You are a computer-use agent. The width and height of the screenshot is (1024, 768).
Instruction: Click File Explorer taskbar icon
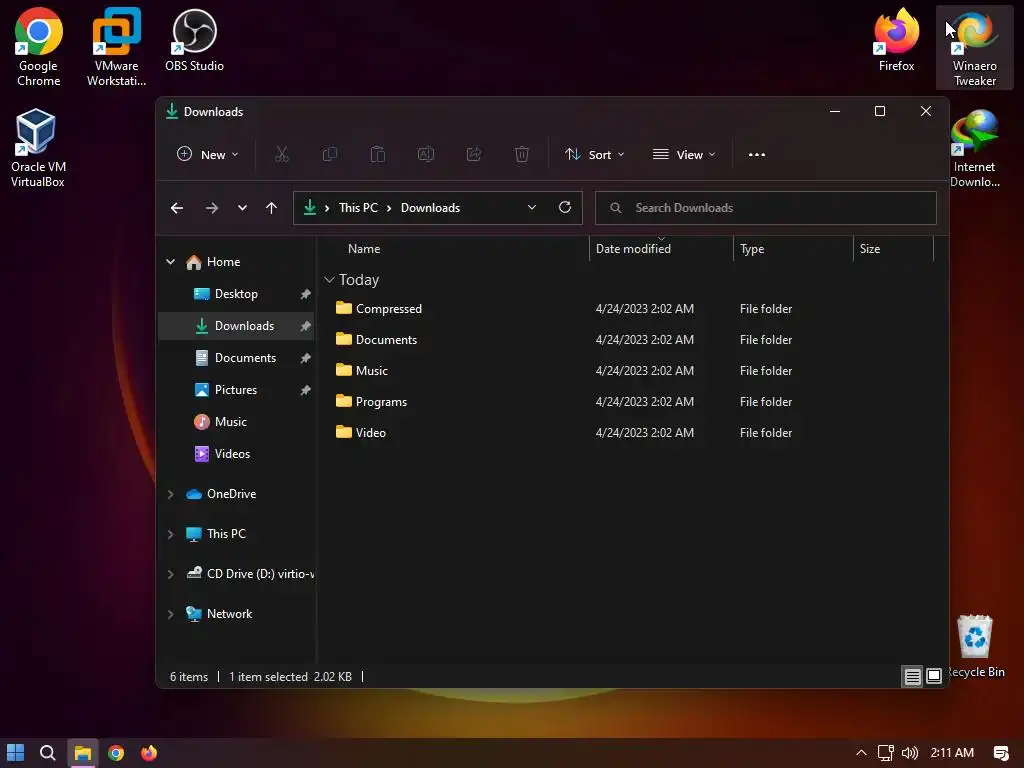coord(82,753)
